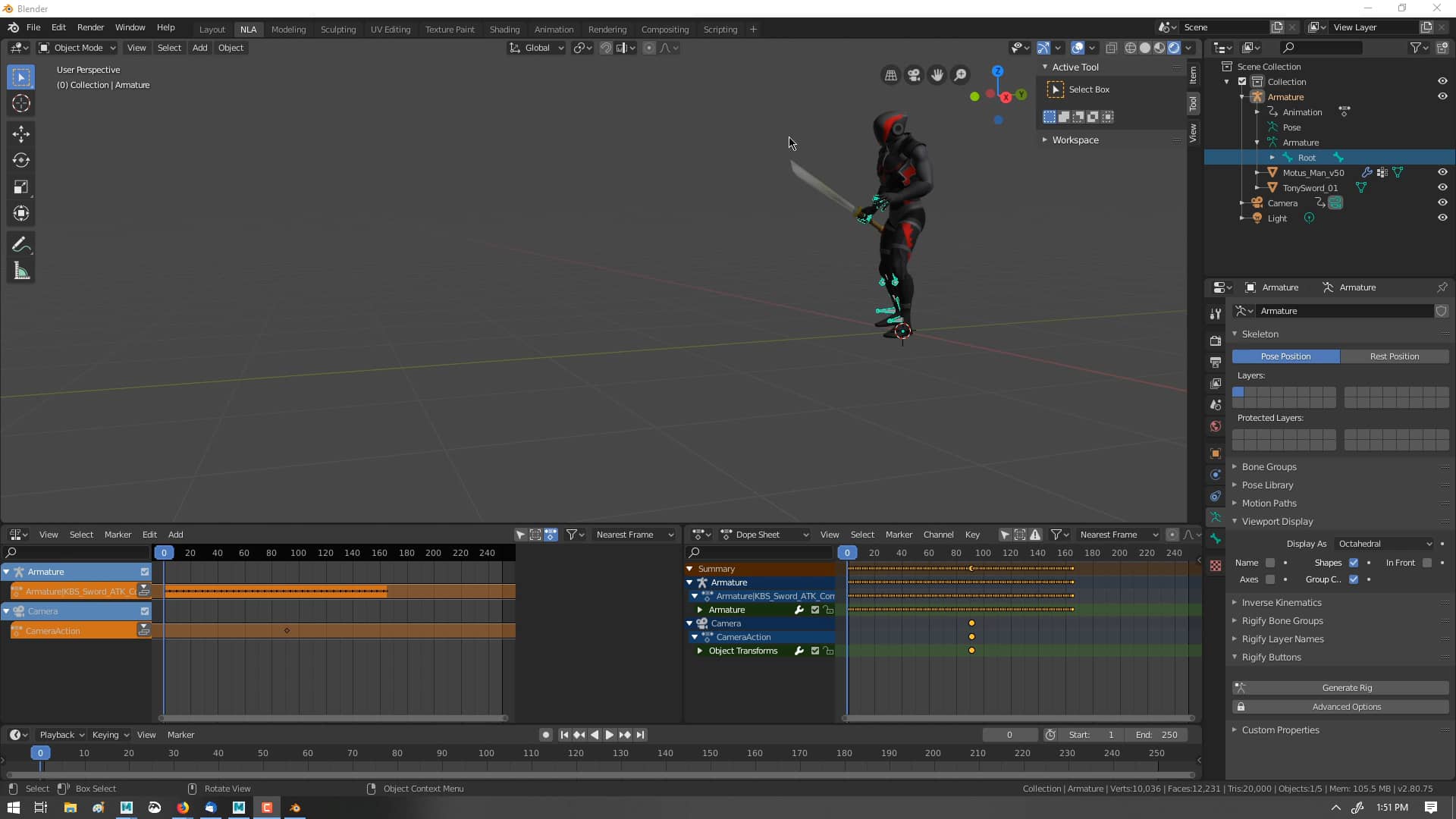Select the Move tool in the toolbar
The height and width of the screenshot is (819, 1456).
click(x=20, y=134)
